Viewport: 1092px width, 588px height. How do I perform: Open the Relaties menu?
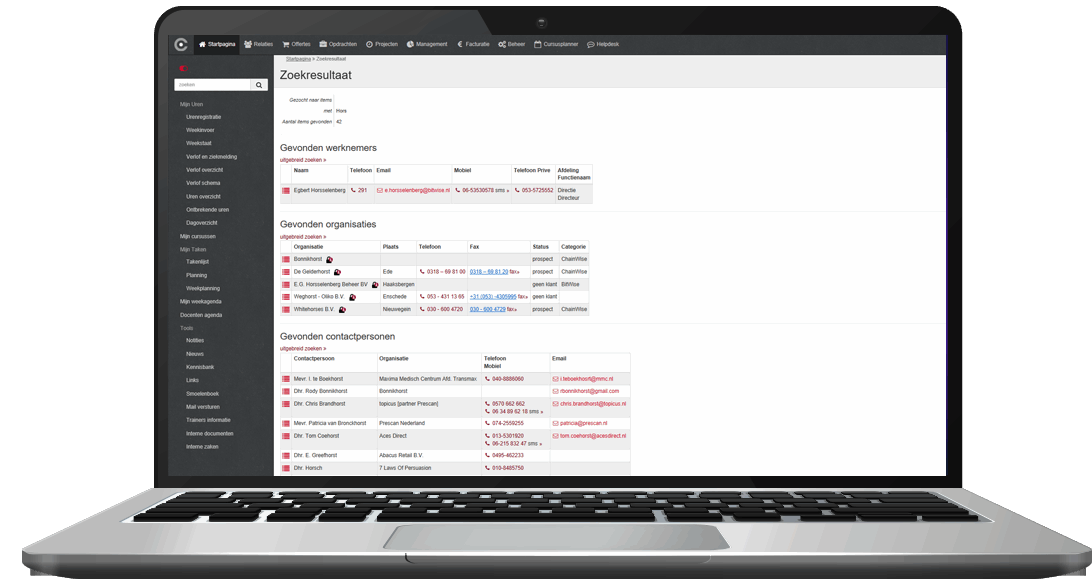click(x=259, y=44)
